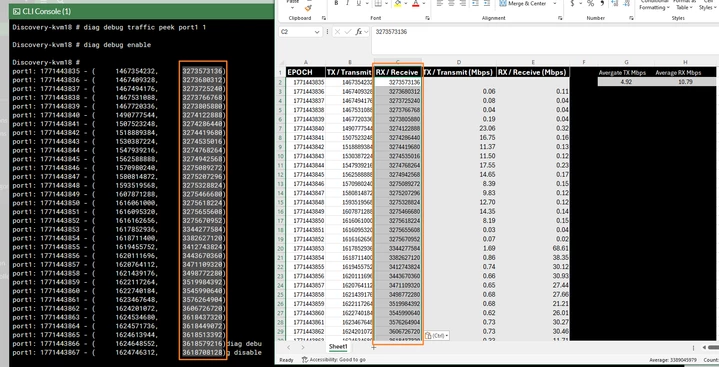Open the Name Box dropdown arrow
Viewport: 719px width, 367px height.
(316, 32)
